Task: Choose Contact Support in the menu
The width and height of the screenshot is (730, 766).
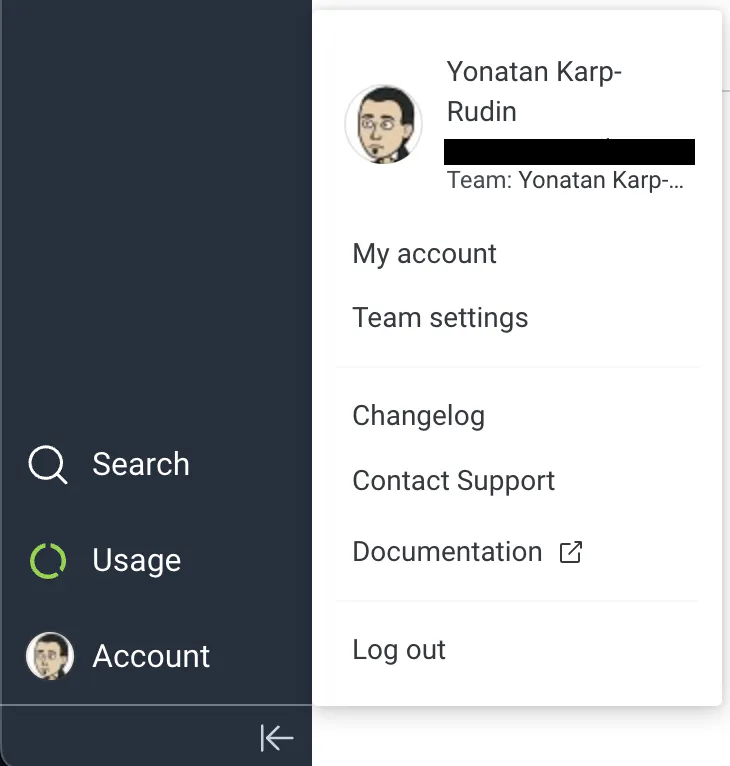Action: (453, 481)
